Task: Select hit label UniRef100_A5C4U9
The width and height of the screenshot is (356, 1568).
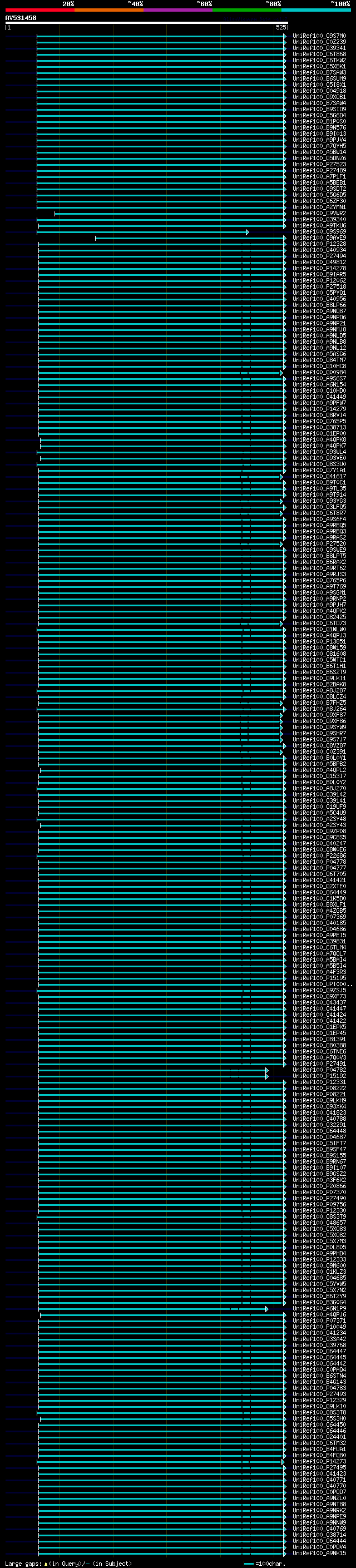Action: tap(319, 813)
